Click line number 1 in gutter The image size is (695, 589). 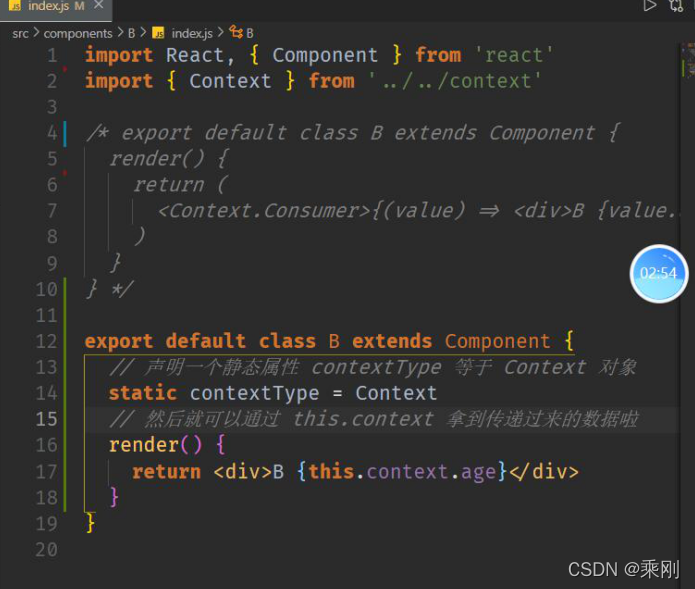[52, 56]
